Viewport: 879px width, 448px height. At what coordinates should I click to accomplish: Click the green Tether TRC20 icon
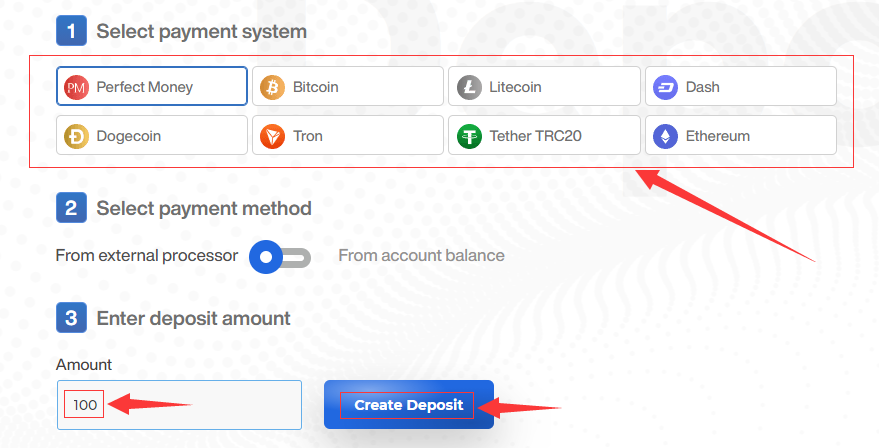[469, 136]
